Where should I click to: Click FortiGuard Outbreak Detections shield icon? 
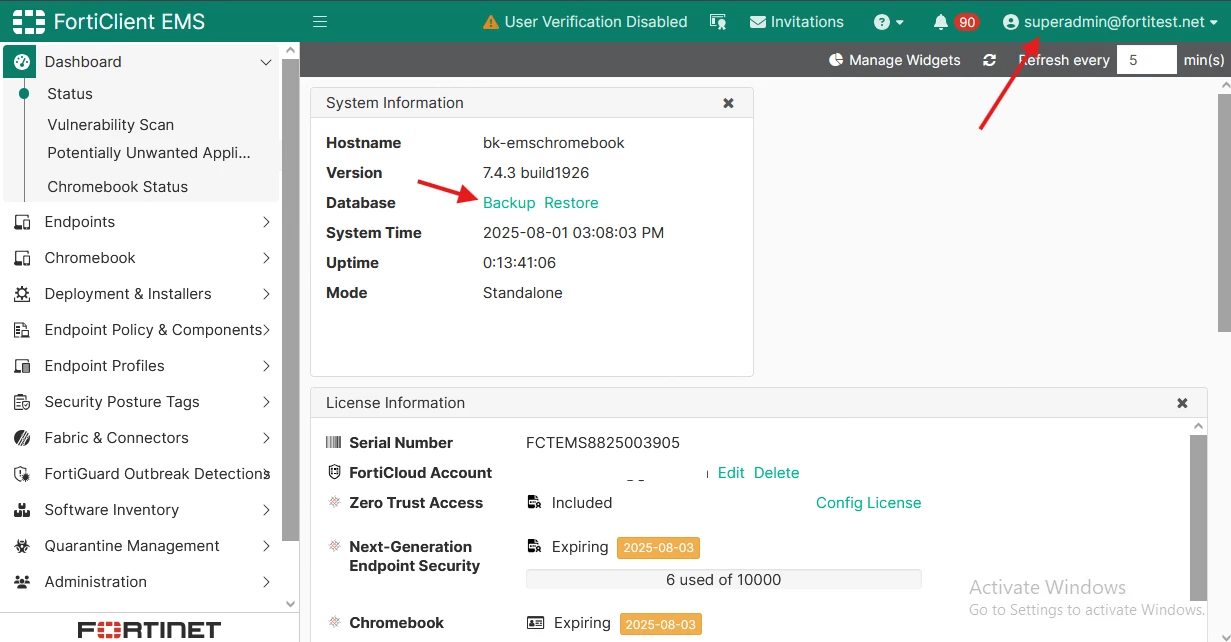pyautogui.click(x=22, y=475)
